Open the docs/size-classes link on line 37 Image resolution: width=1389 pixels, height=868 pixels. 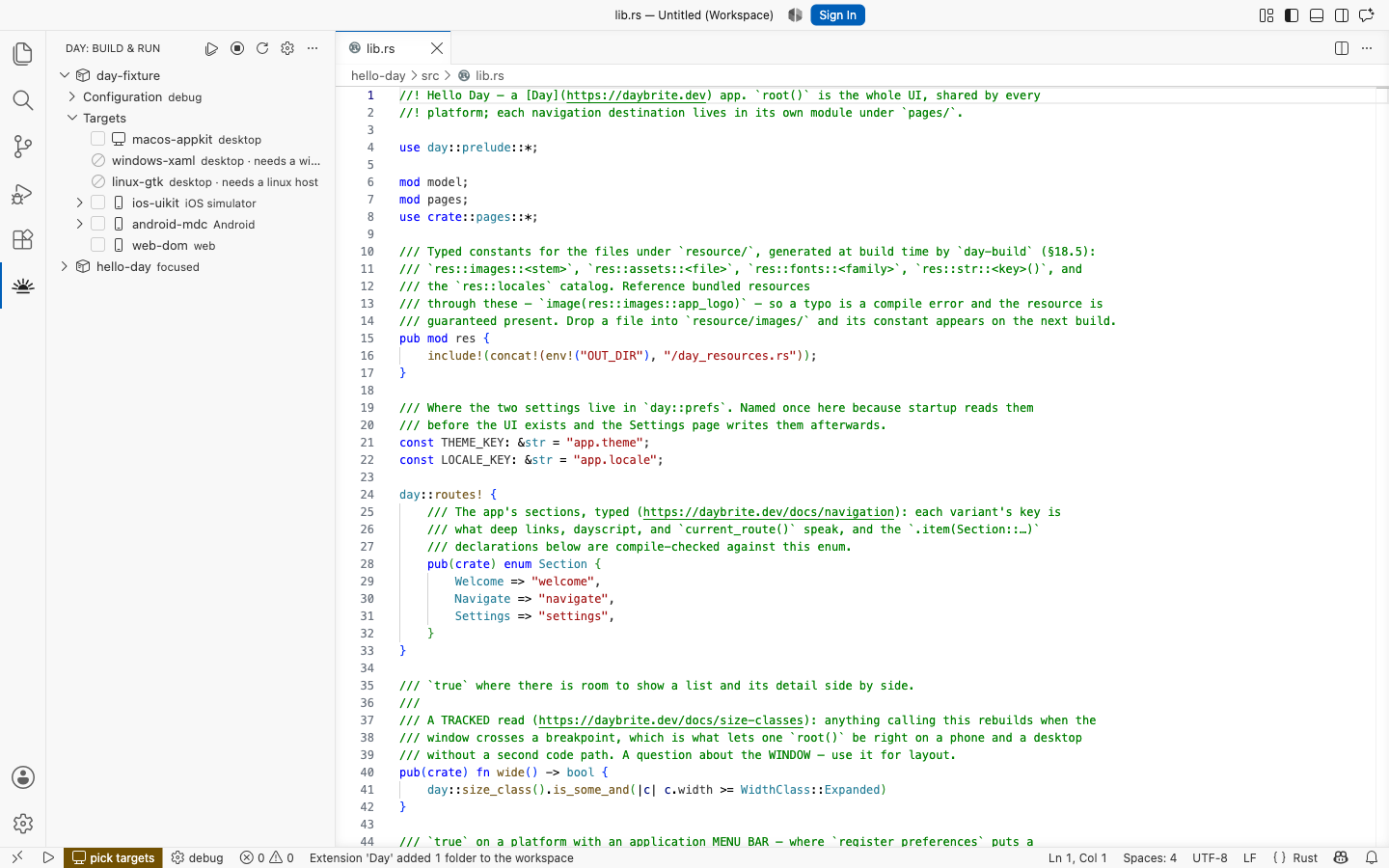(671, 720)
